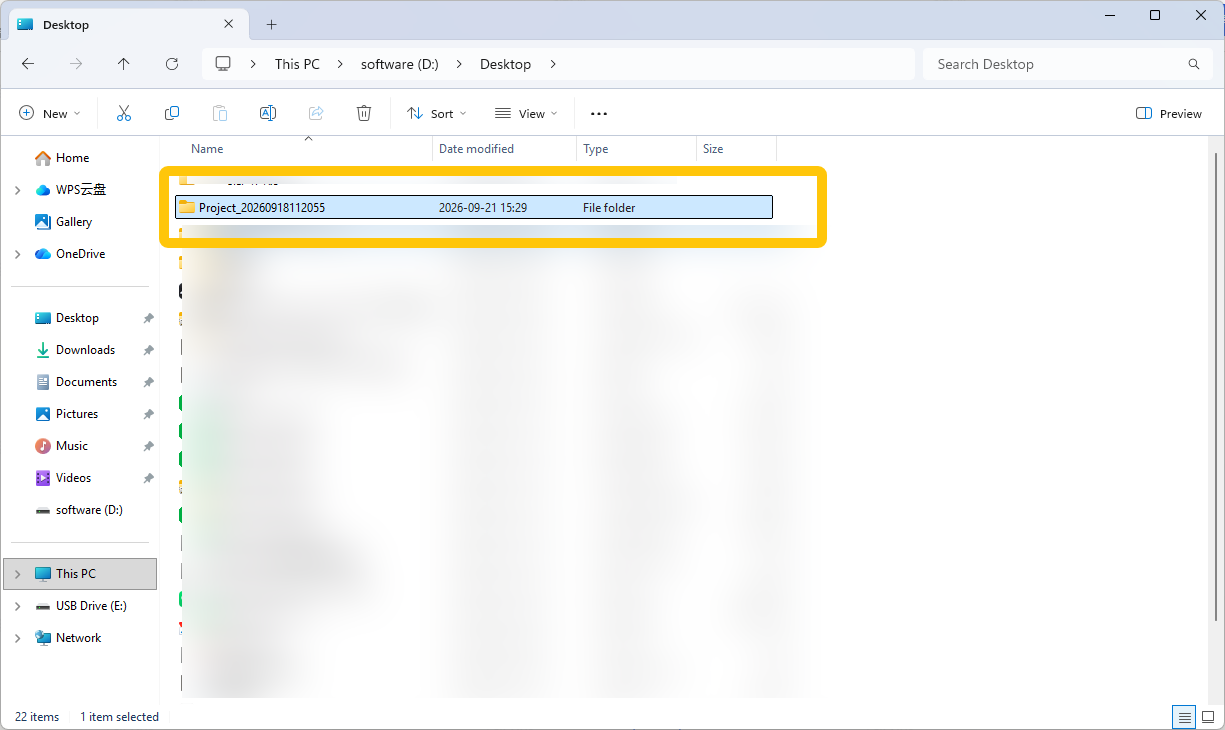Screen dimensions: 1225x730
Task: Toggle the Preview pane button
Action: (x=1169, y=114)
